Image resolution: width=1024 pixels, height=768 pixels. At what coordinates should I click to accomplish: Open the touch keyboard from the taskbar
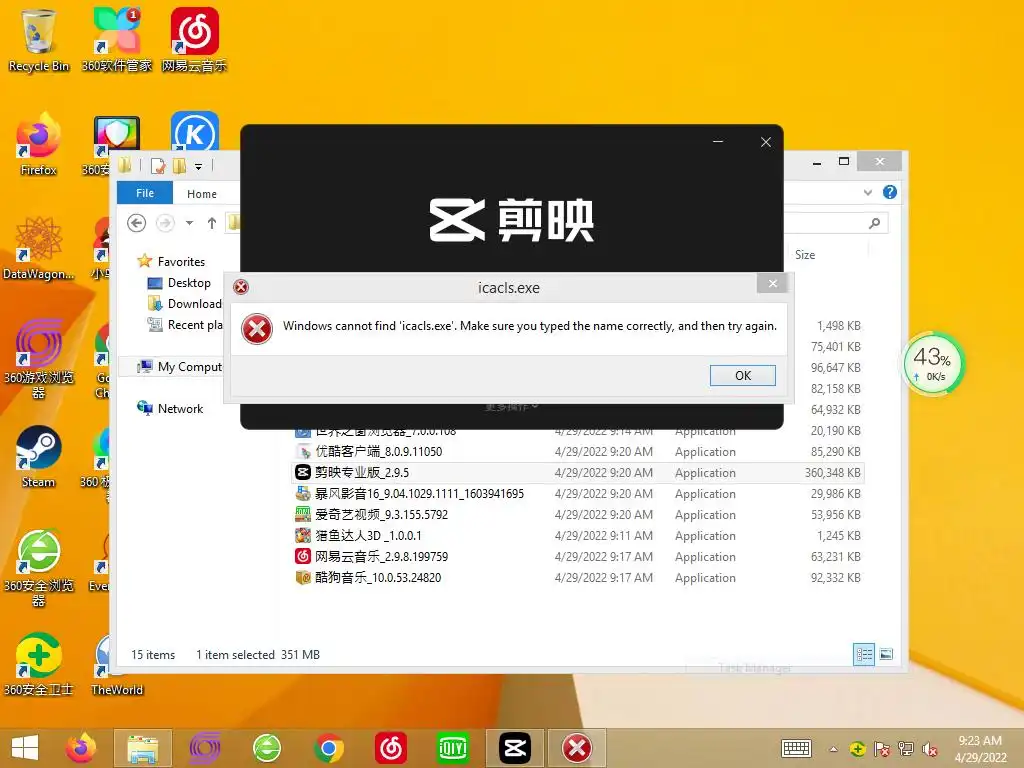coord(796,748)
